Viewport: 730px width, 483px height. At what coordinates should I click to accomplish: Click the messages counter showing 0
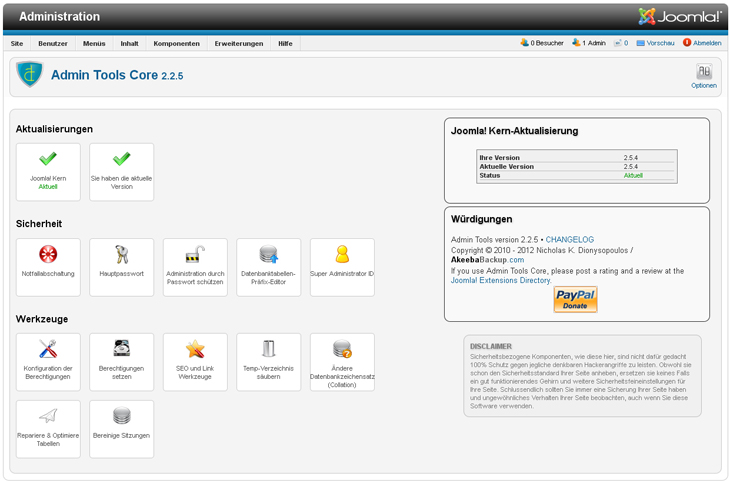click(x=621, y=43)
